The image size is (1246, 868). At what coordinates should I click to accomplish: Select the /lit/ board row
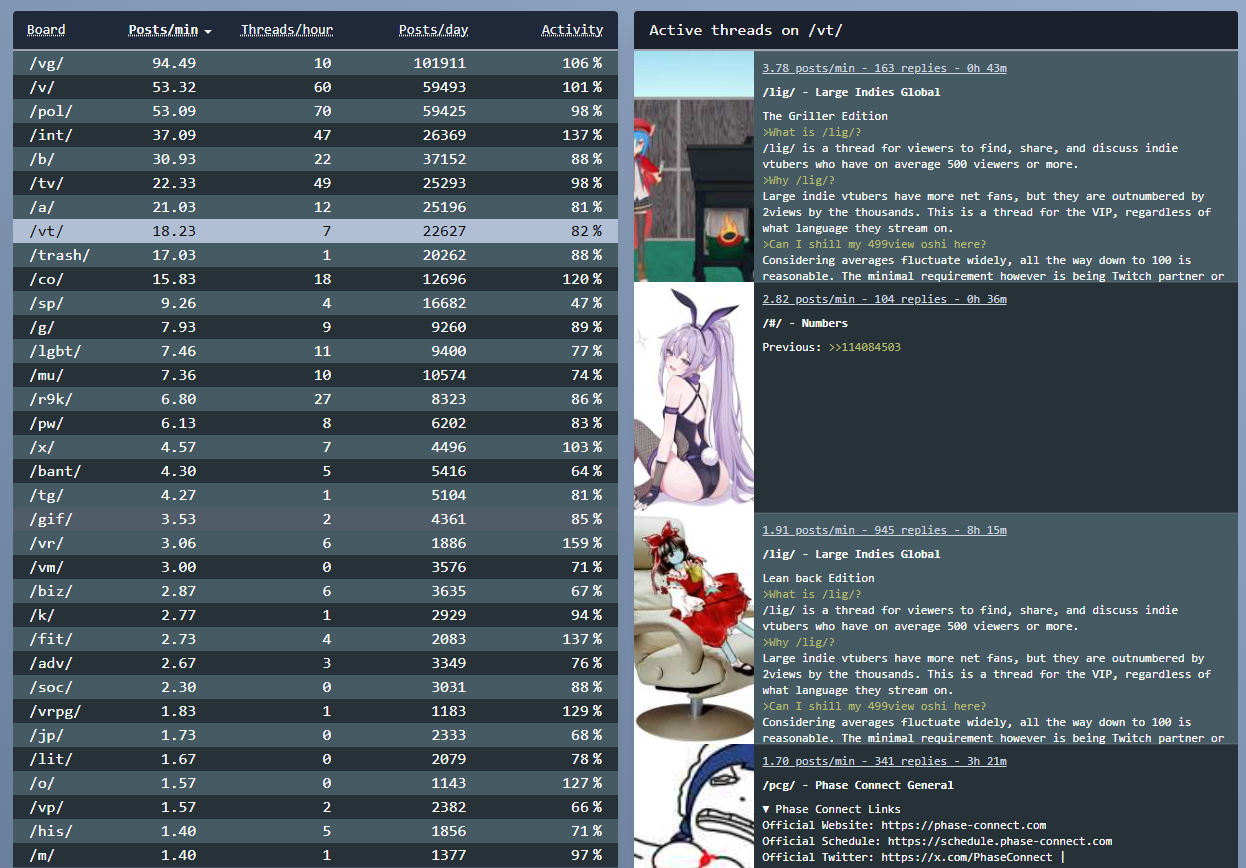pyautogui.click(x=315, y=759)
